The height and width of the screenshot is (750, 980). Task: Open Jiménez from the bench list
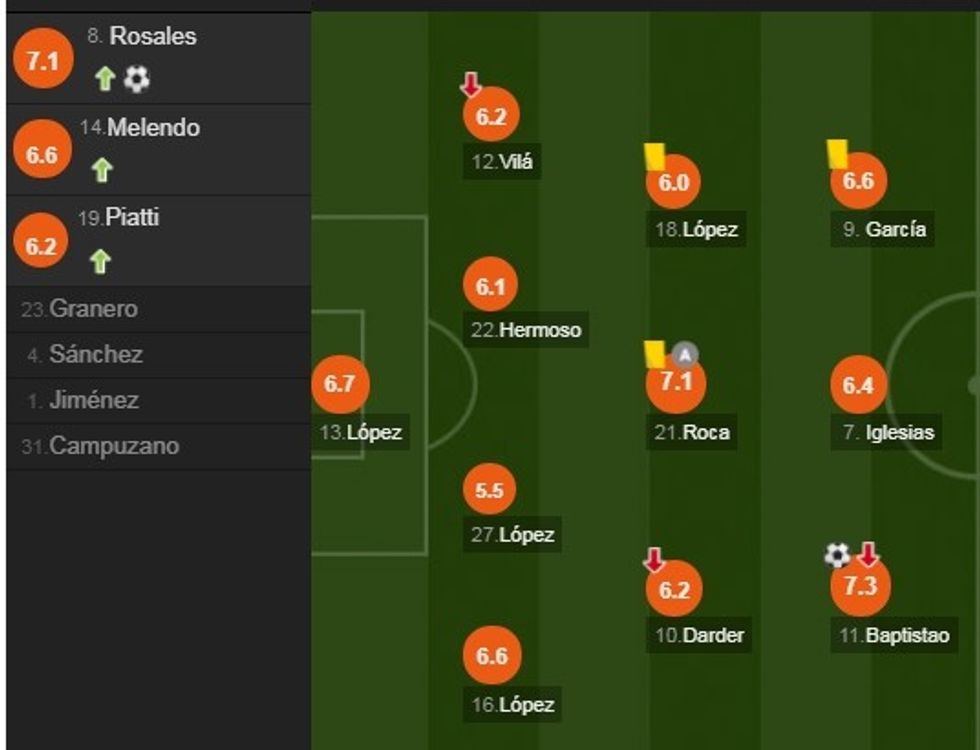tap(94, 401)
